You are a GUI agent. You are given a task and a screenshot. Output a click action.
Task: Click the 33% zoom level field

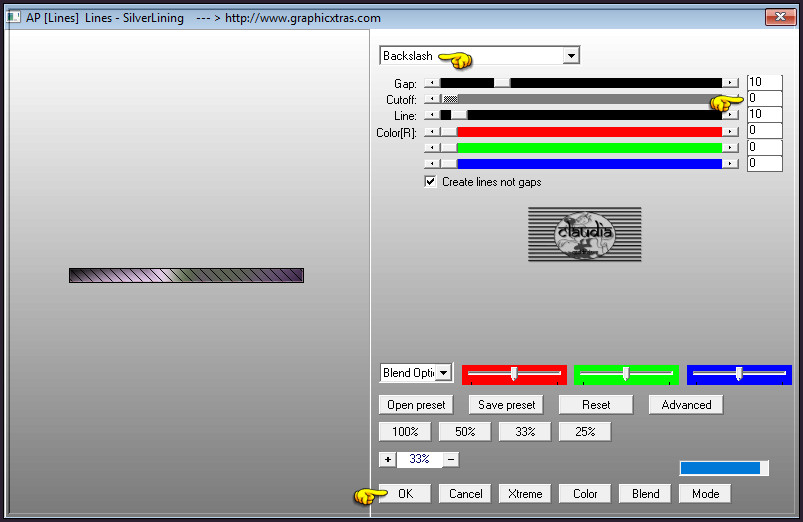tap(419, 459)
